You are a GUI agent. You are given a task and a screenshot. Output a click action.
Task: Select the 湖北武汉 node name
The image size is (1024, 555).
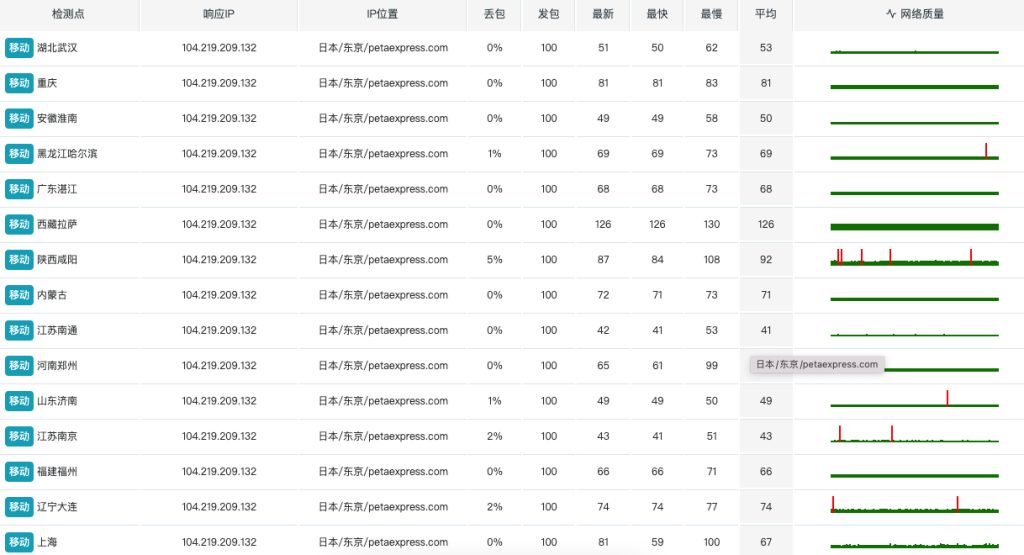(x=57, y=48)
